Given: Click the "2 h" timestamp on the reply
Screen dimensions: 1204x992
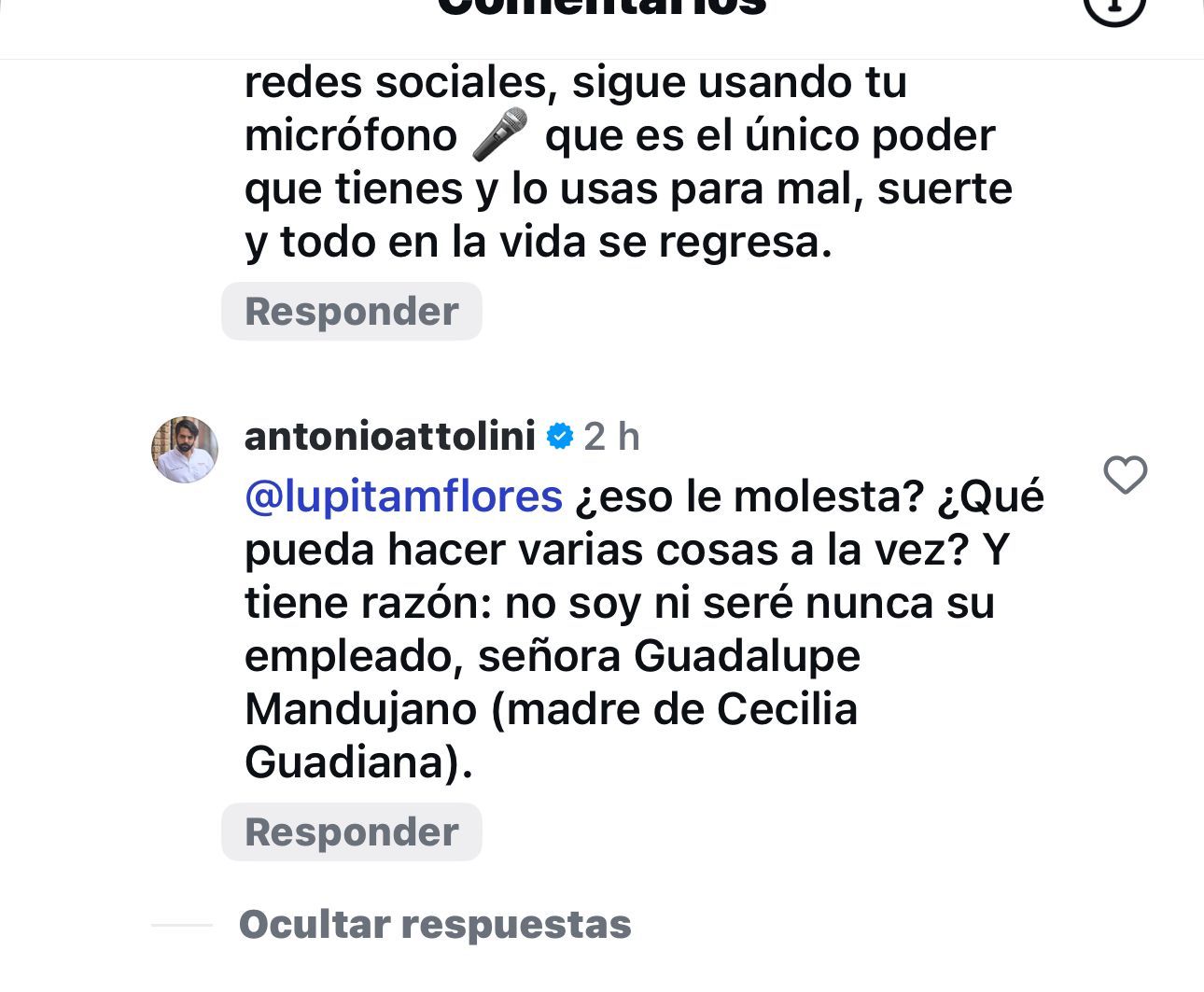Looking at the screenshot, I should coord(612,436).
